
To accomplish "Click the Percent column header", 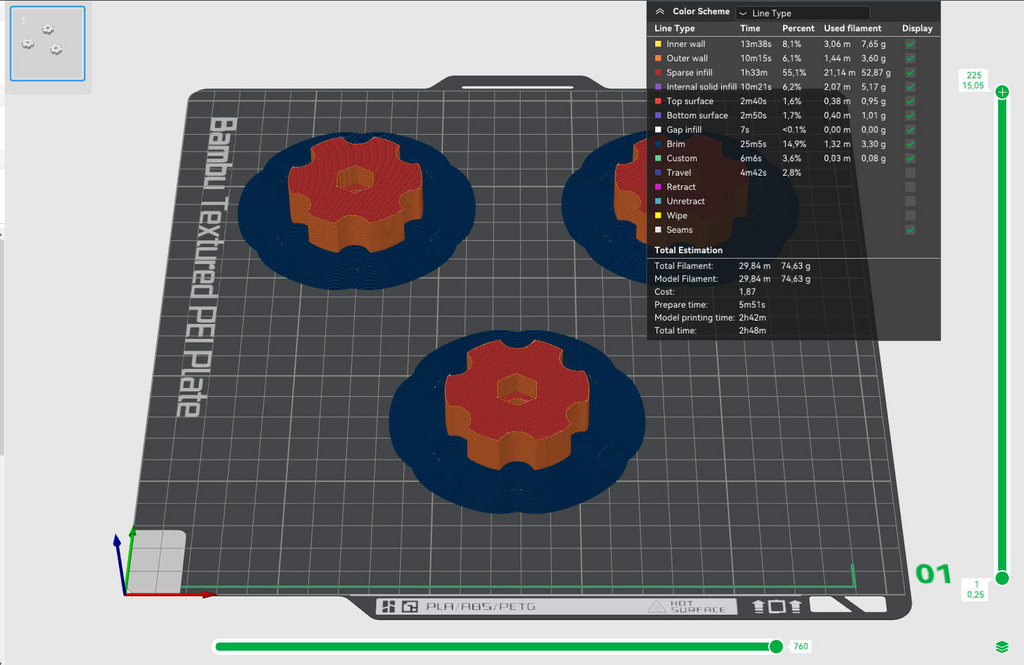I will [x=798, y=29].
